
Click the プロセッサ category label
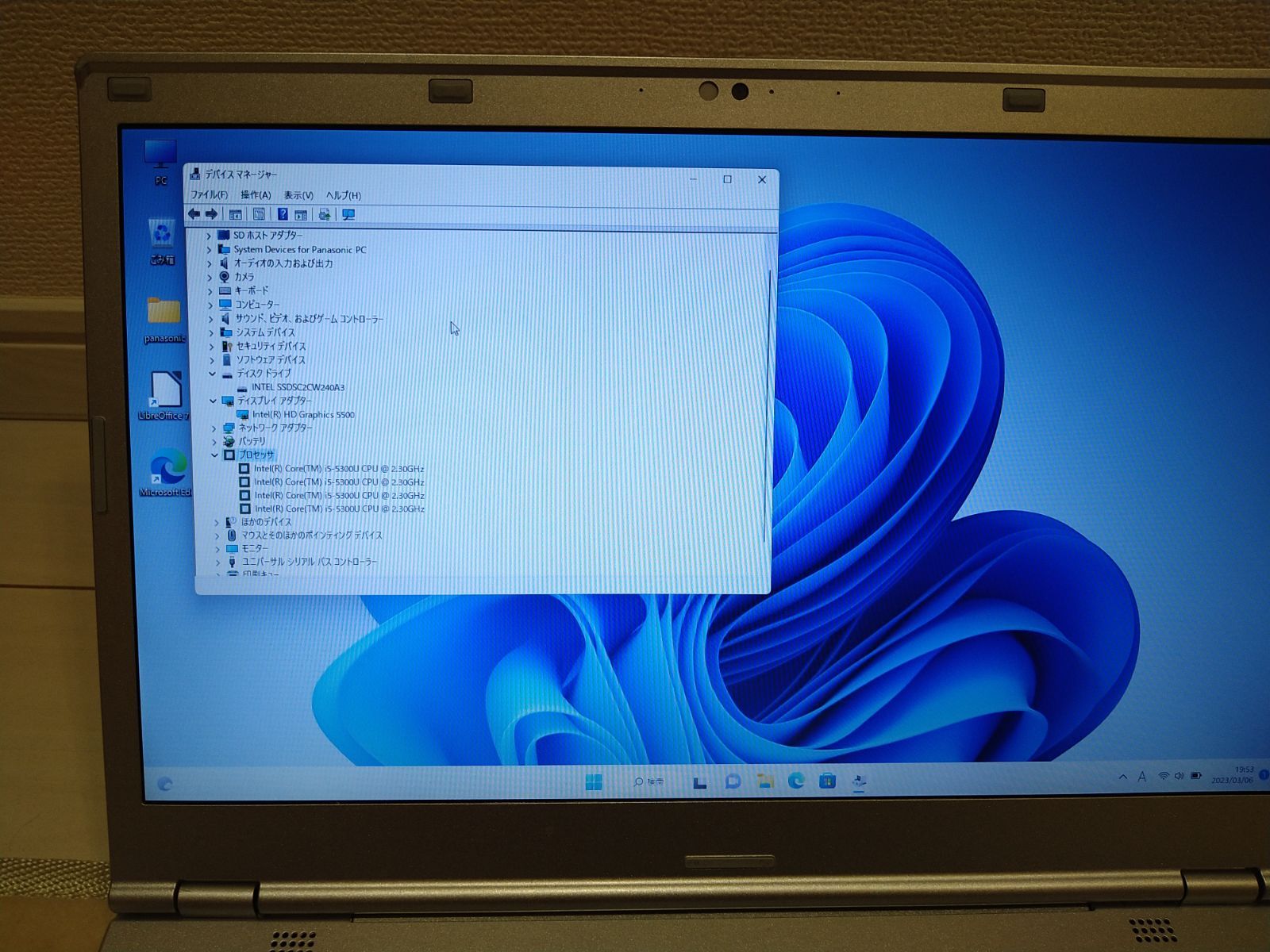click(256, 455)
